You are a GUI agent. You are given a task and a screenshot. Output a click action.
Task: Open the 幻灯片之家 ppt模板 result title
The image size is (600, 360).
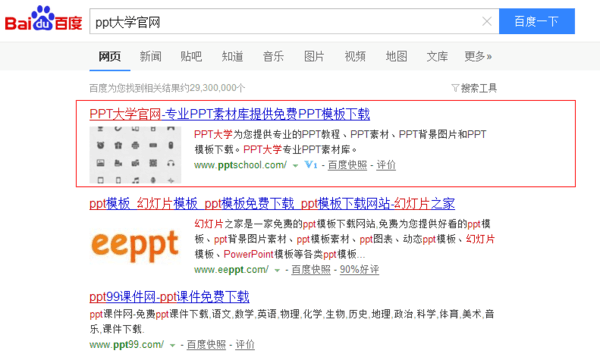(x=272, y=204)
